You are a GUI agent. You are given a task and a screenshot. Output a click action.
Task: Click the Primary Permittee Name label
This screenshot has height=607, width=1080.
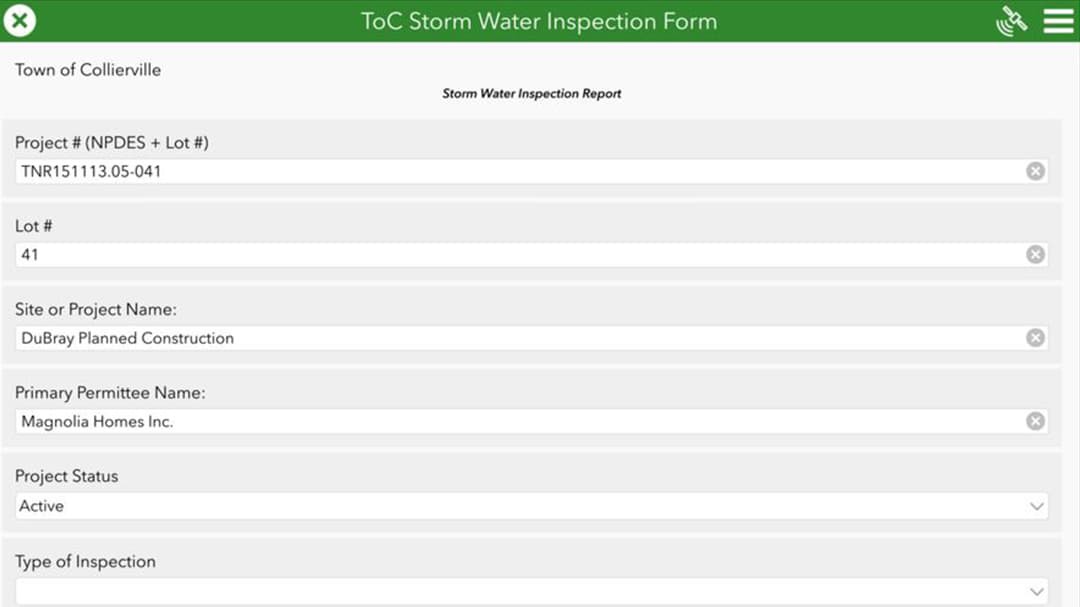110,393
